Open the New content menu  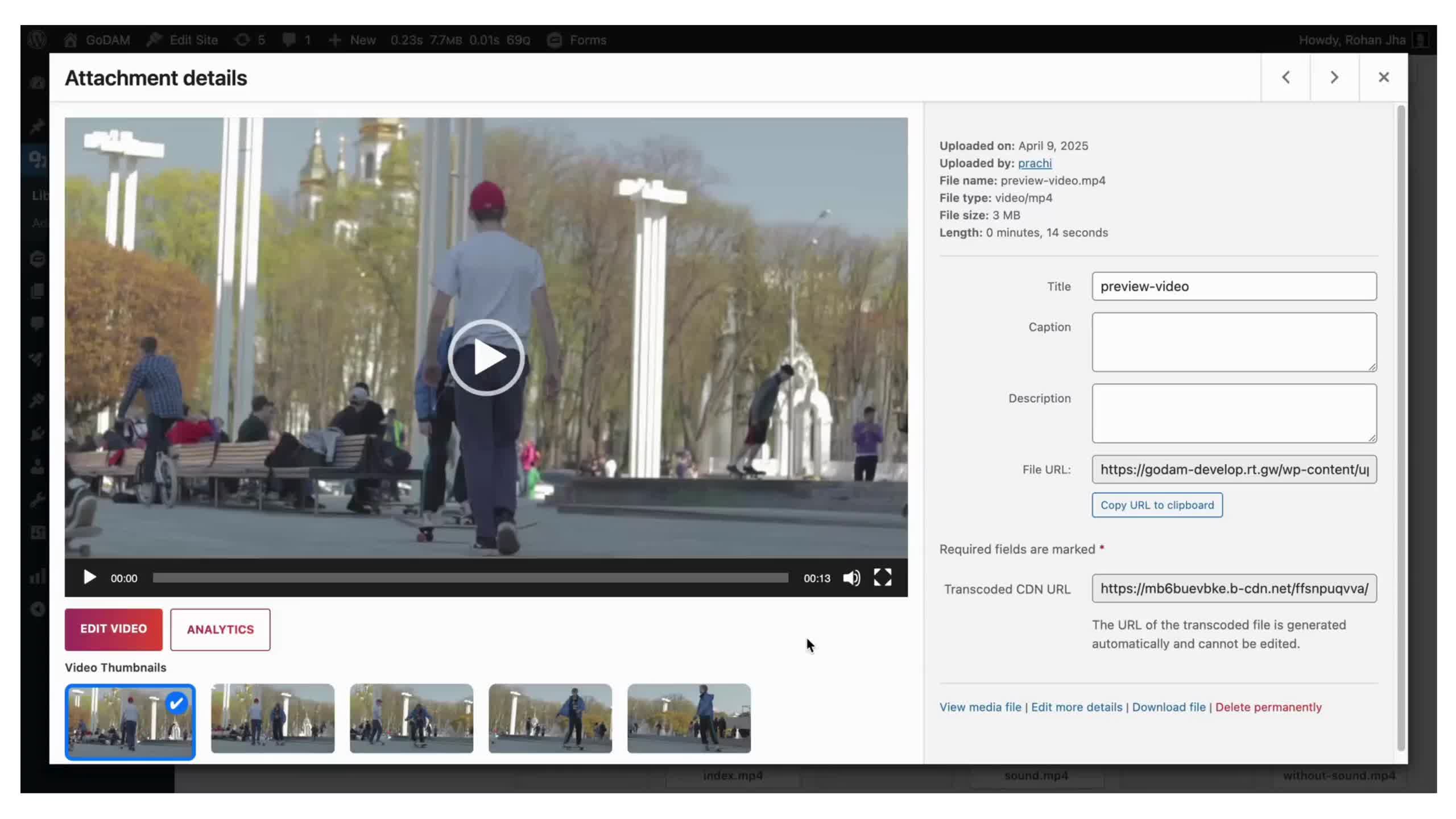pos(353,40)
